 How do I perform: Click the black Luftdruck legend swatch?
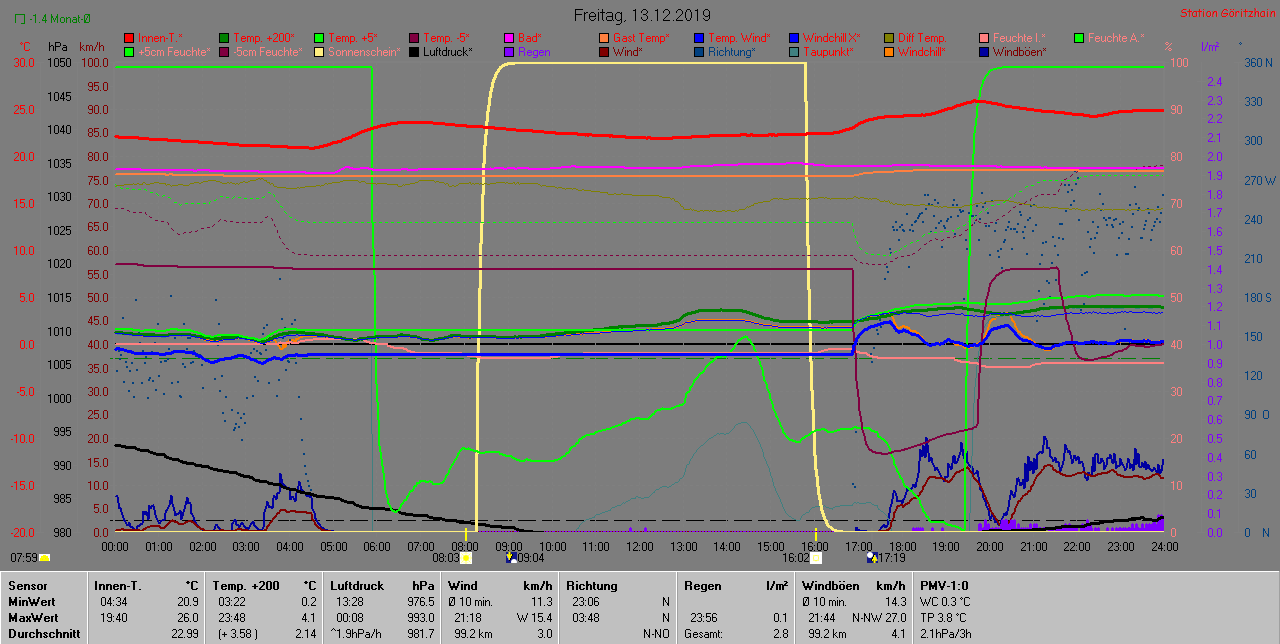(413, 51)
